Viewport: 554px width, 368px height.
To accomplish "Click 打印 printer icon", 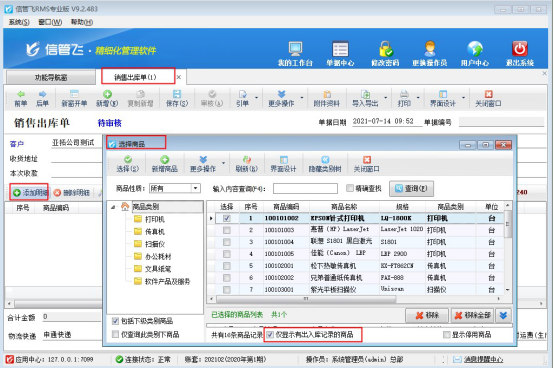I will [x=404, y=94].
